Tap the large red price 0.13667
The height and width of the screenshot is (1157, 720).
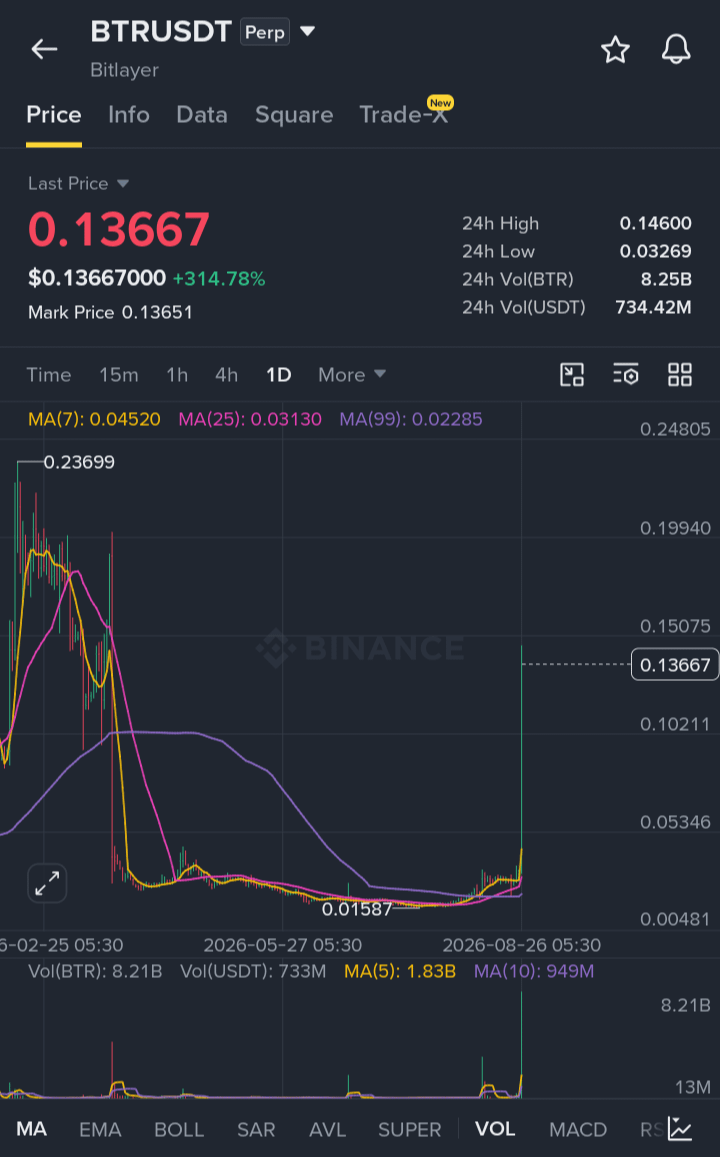(x=119, y=229)
